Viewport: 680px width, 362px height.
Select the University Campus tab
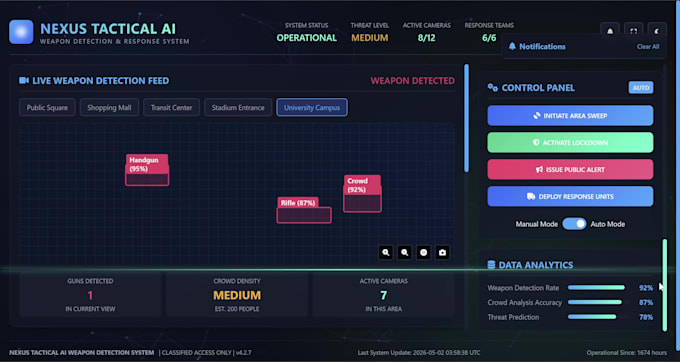312,108
